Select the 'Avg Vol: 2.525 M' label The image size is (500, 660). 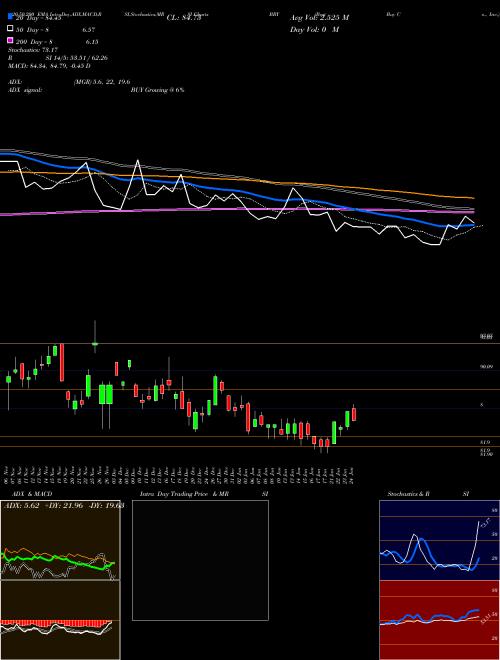coord(319,18)
